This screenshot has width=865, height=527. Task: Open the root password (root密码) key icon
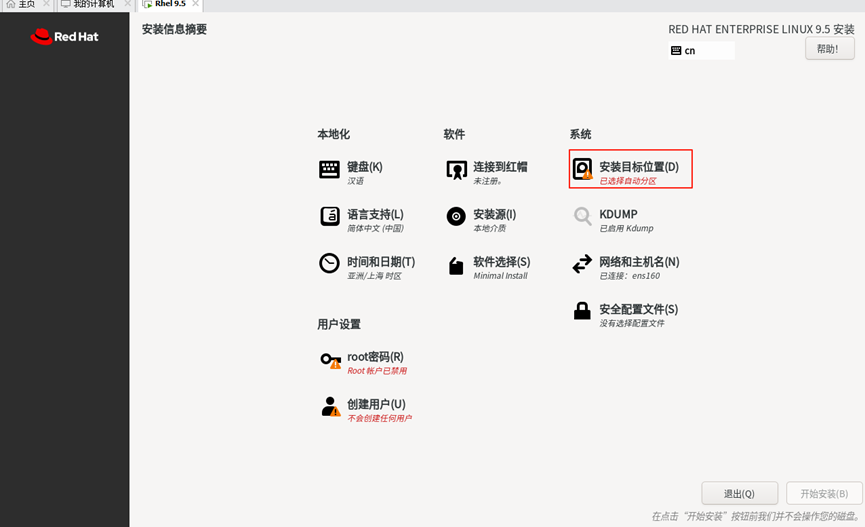point(331,360)
